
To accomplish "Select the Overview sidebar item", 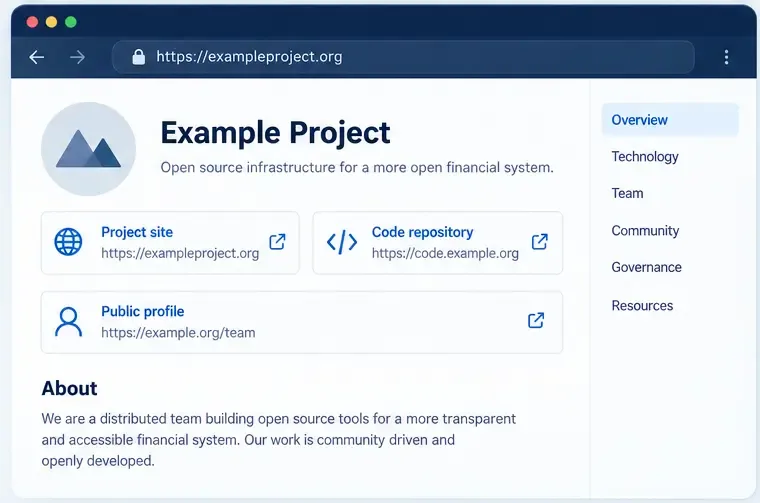I will [670, 120].
